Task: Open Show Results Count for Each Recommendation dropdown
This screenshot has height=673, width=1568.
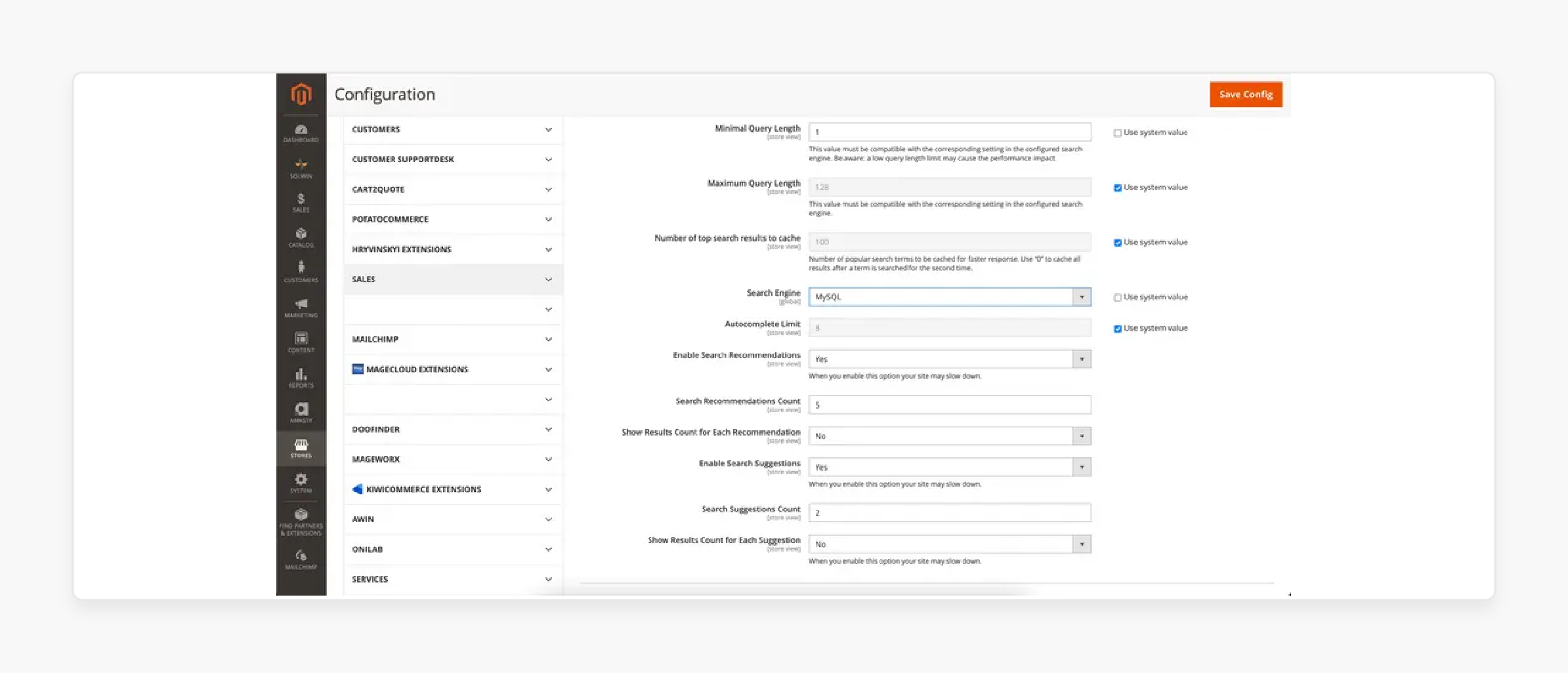Action: tap(950, 436)
